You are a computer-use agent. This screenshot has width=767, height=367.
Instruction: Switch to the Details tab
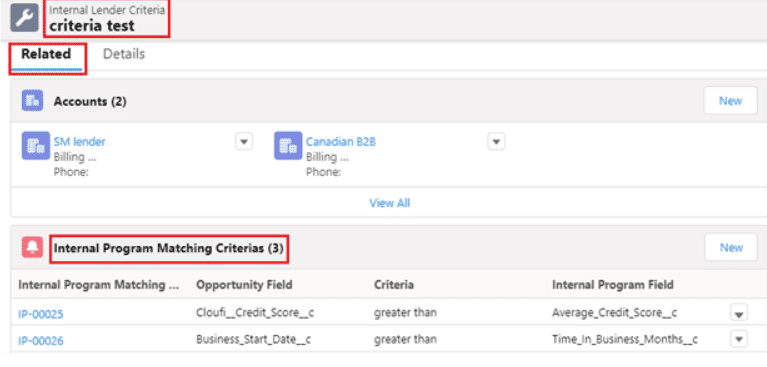pyautogui.click(x=124, y=54)
